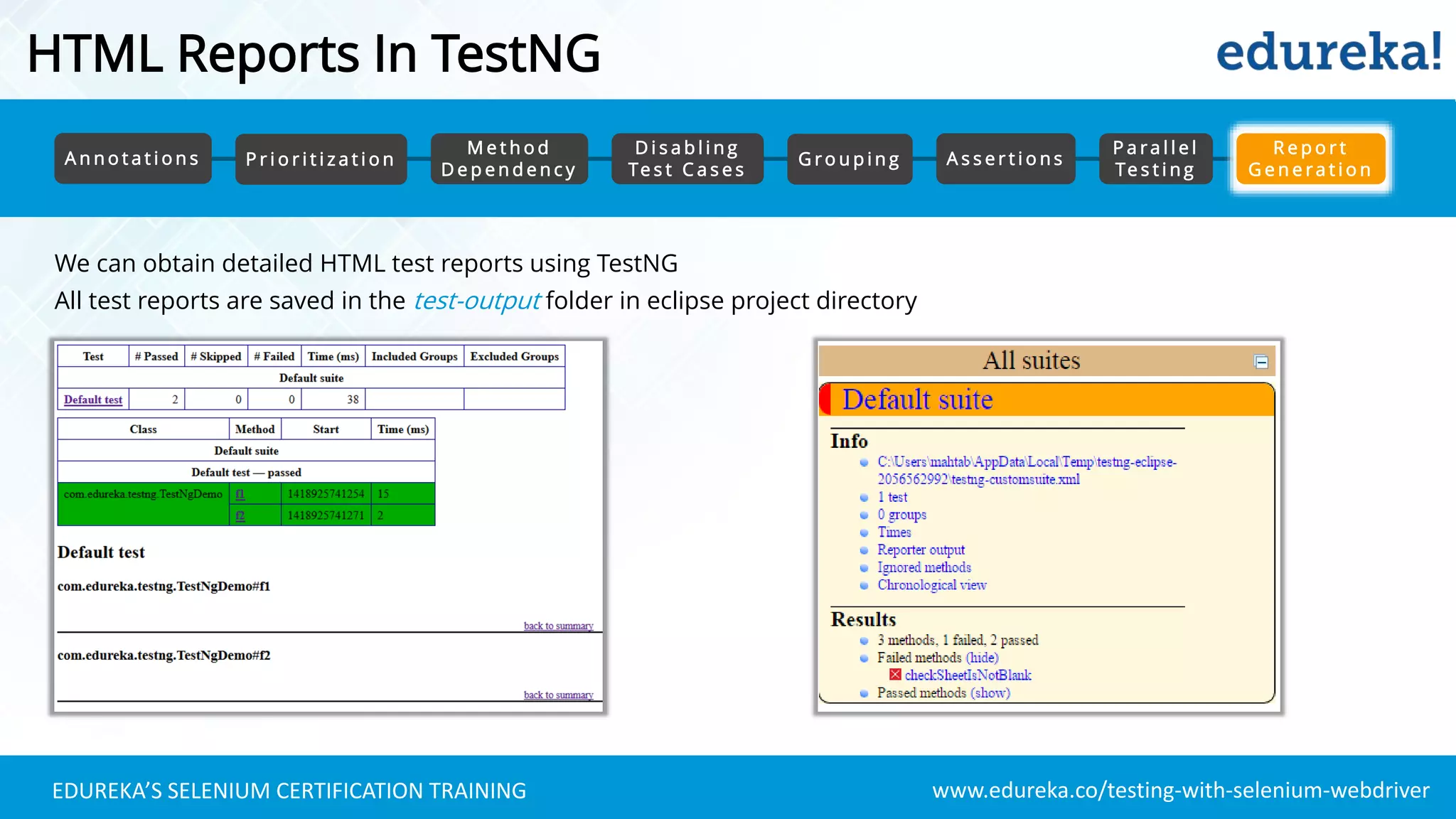1456x819 pixels.
Task: Click the Time (ms) header in summary table
Action: (x=333, y=356)
